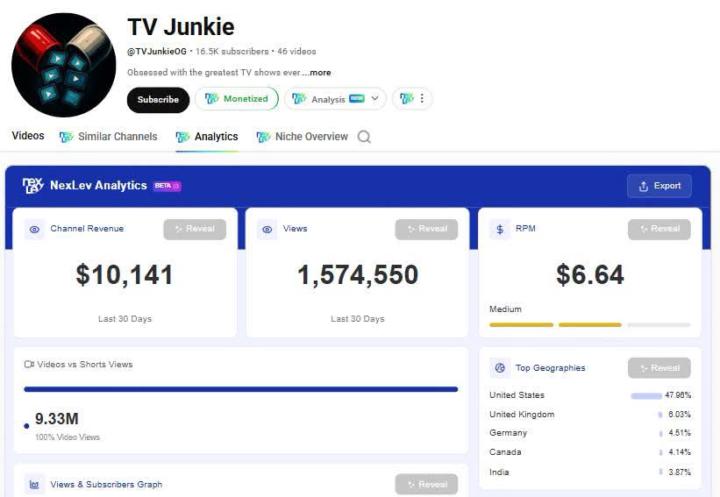Switch to the Videos tab
Screen dimensions: 720x497
point(28,136)
